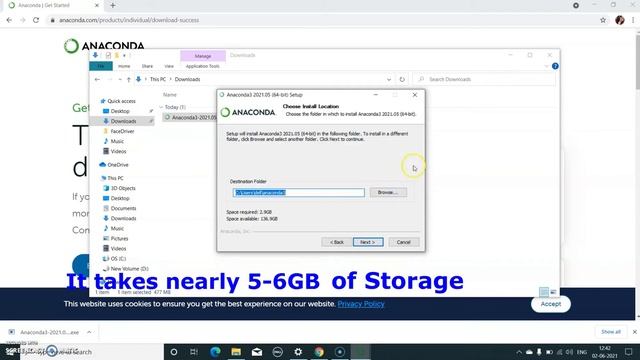The height and width of the screenshot is (360, 640).
Task: Open Task View from the taskbar
Action: (194, 352)
